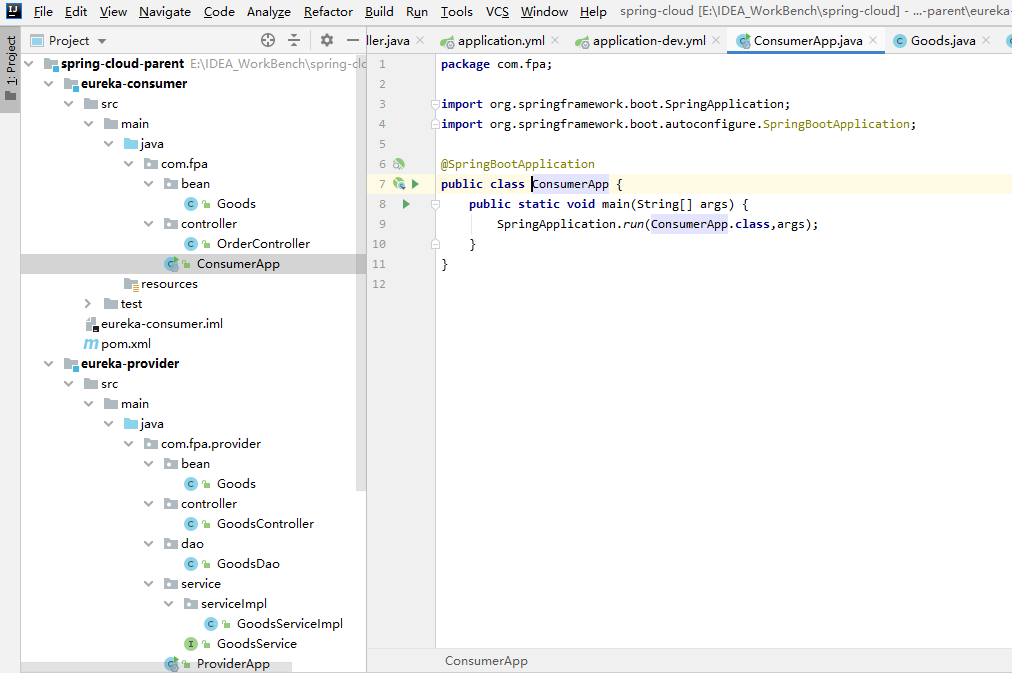Open the Build menu

click(379, 12)
